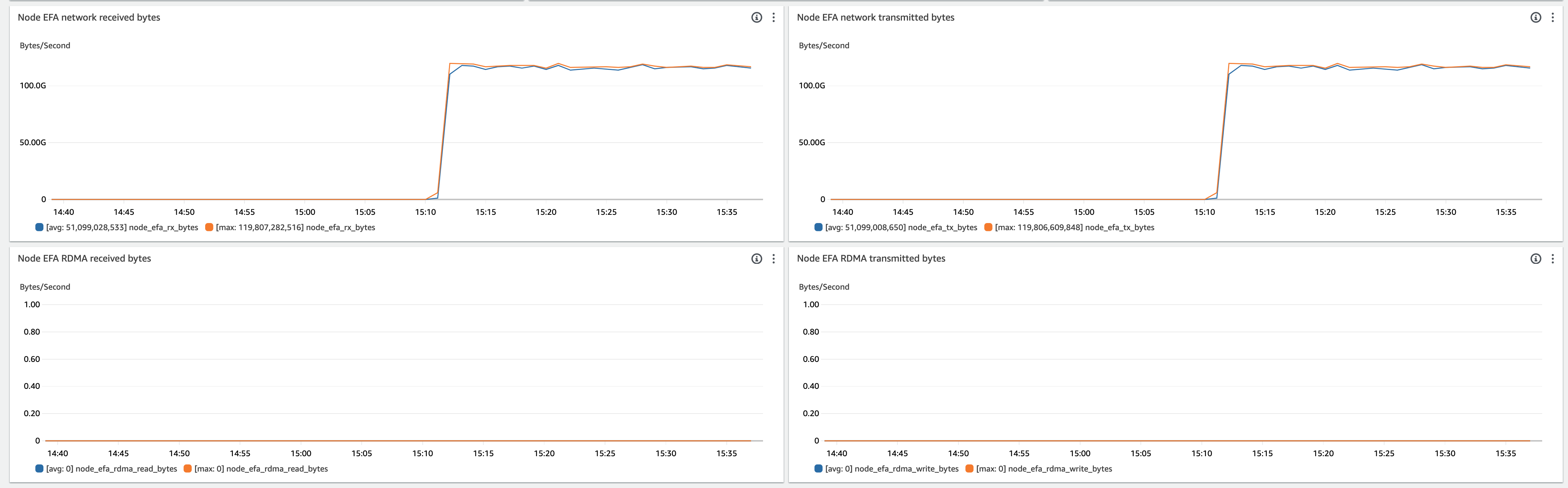The width and height of the screenshot is (1568, 488).
Task: Open info icon for EFA network transmitted bytes
Action: click(x=1536, y=18)
